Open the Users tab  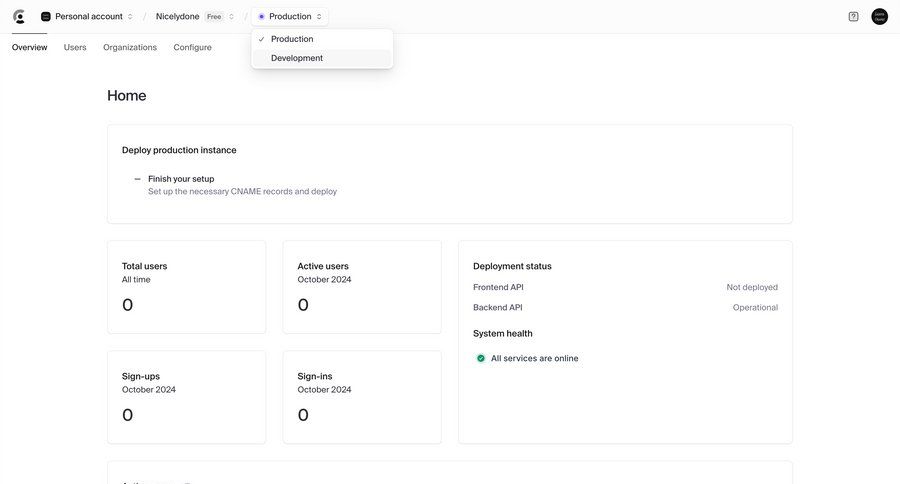tap(75, 47)
